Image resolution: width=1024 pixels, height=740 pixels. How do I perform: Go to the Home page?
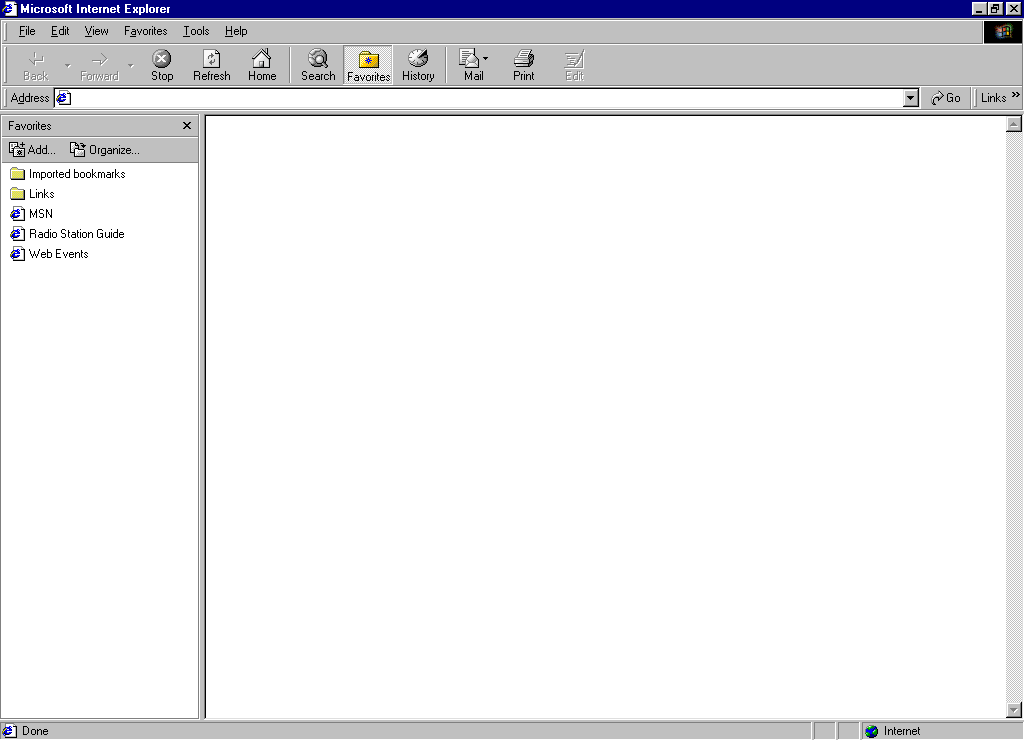tap(262, 65)
